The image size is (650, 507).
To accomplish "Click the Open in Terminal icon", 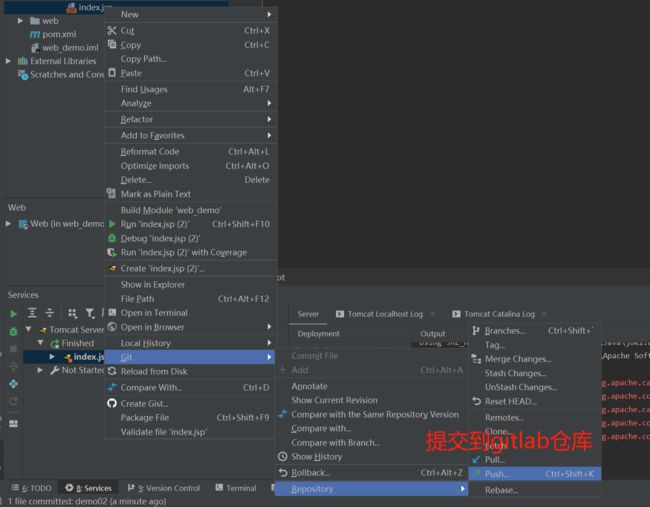I will 112,312.
